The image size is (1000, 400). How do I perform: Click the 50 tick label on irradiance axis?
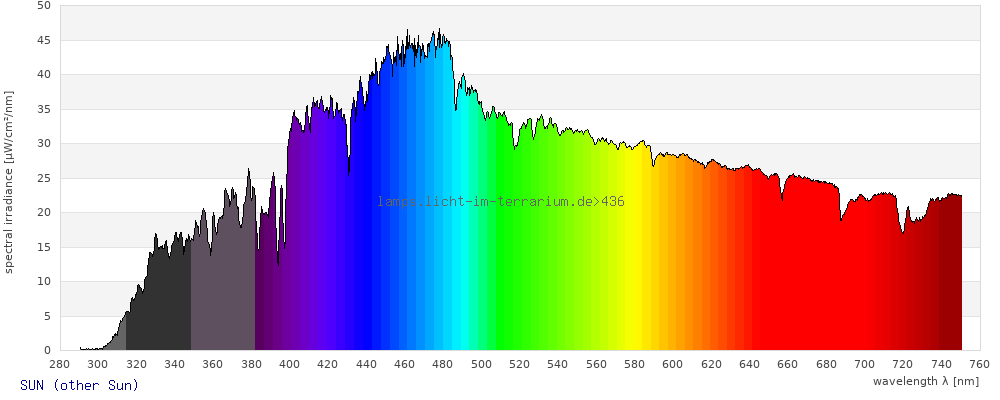pyautogui.click(x=43, y=6)
